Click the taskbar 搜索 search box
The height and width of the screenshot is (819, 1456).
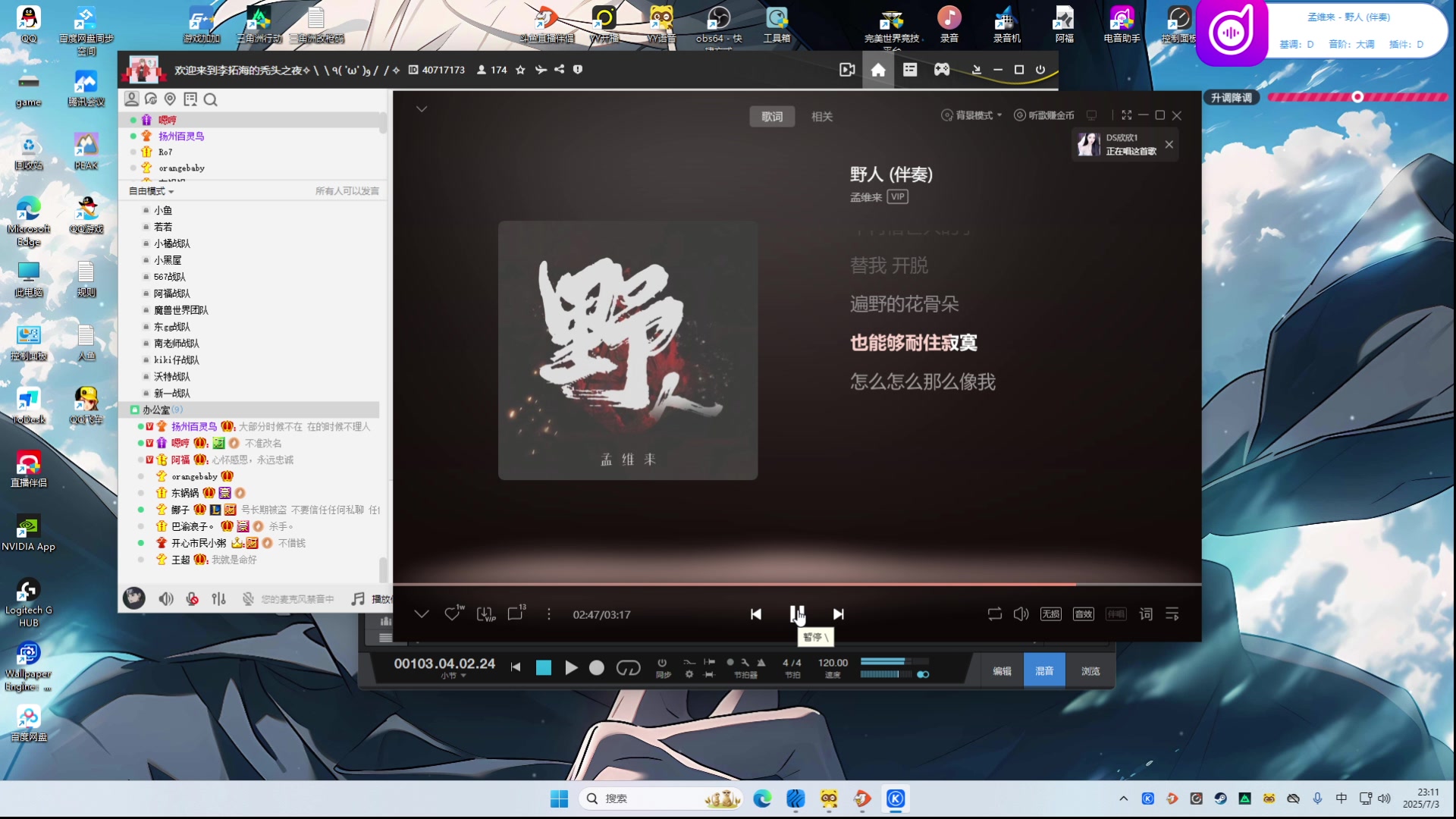click(x=661, y=799)
